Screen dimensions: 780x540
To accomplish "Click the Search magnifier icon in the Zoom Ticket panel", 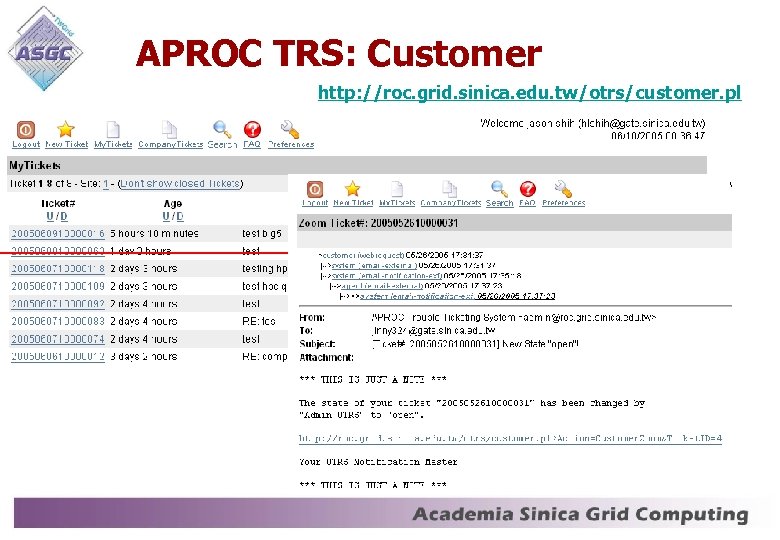I will click(499, 189).
